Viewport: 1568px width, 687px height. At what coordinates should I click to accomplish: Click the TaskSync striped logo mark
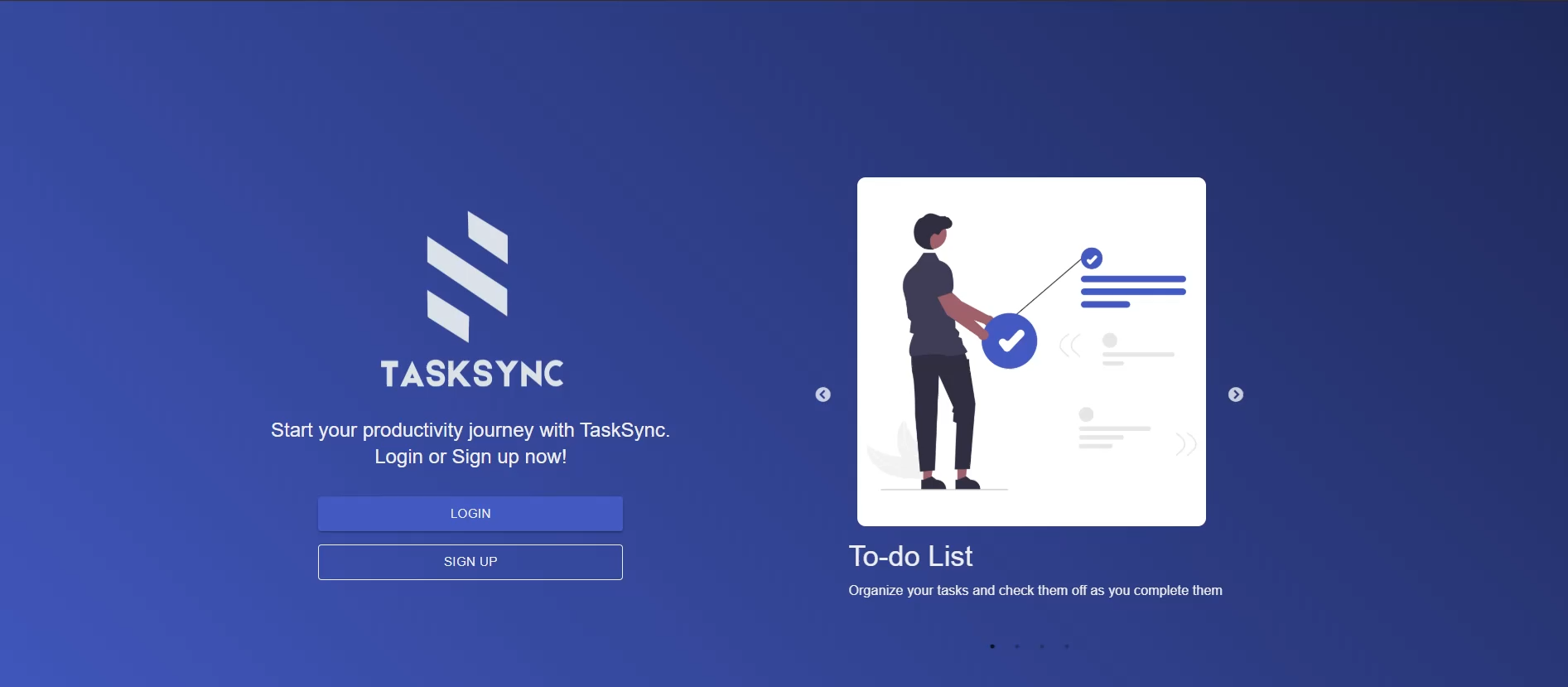[467, 277]
